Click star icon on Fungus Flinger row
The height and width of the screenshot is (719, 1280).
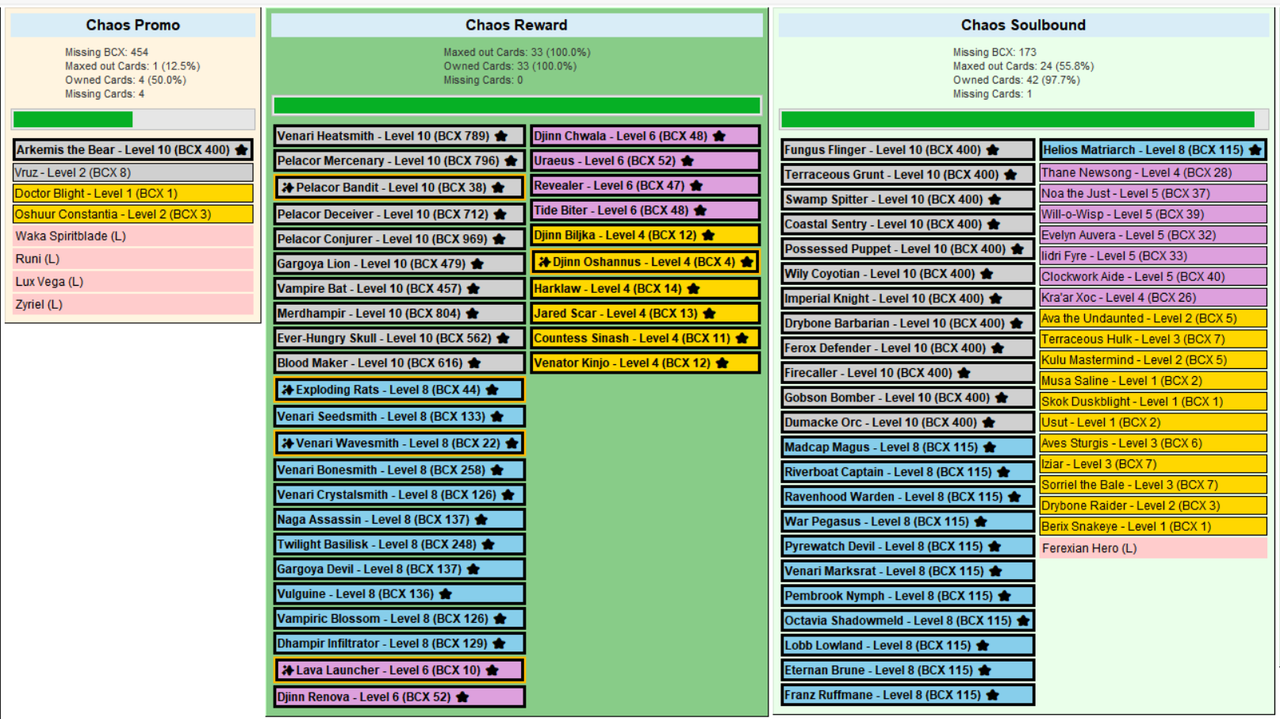(x=992, y=150)
